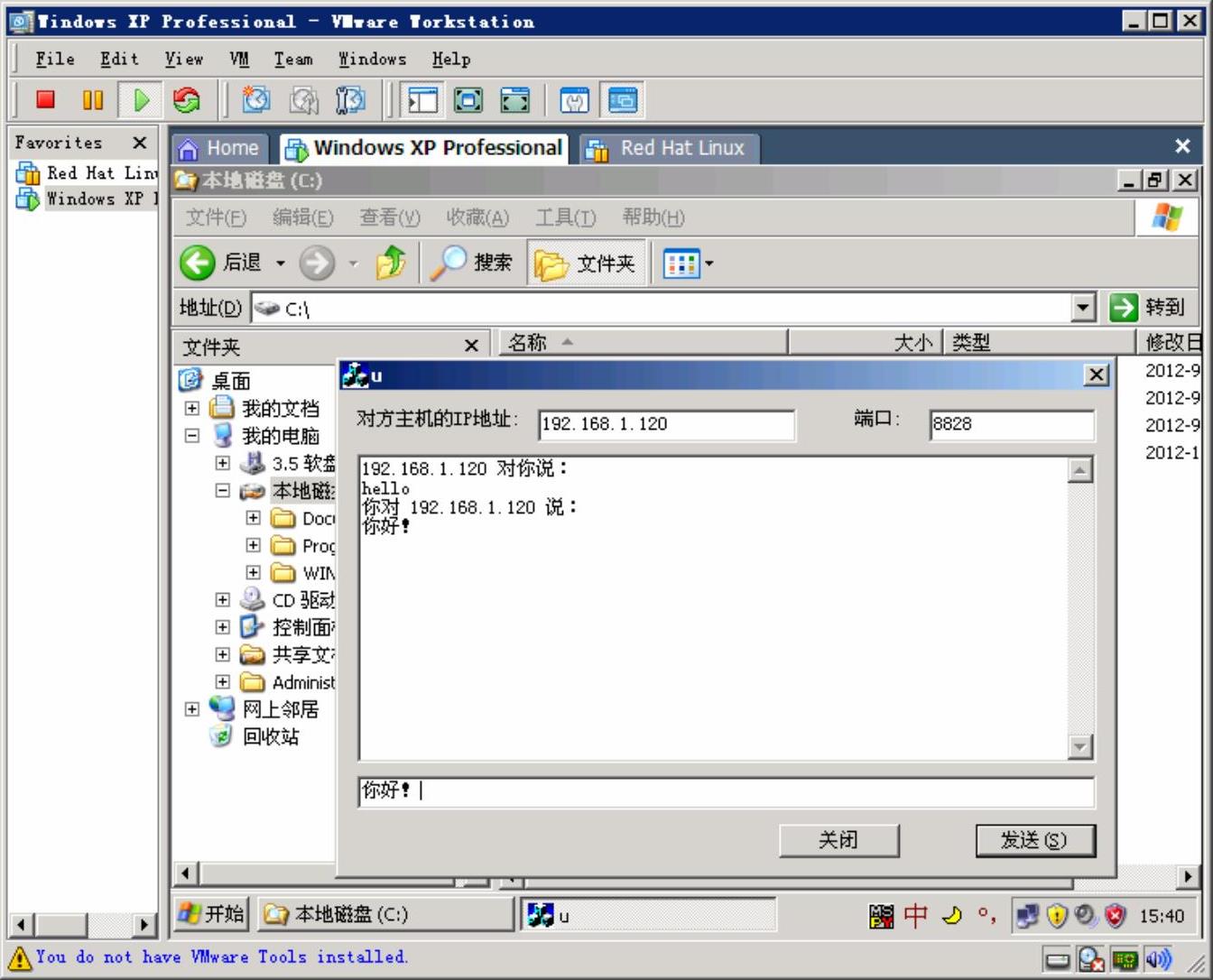
Task: Click the VMware green Power On button
Action: pos(141,100)
